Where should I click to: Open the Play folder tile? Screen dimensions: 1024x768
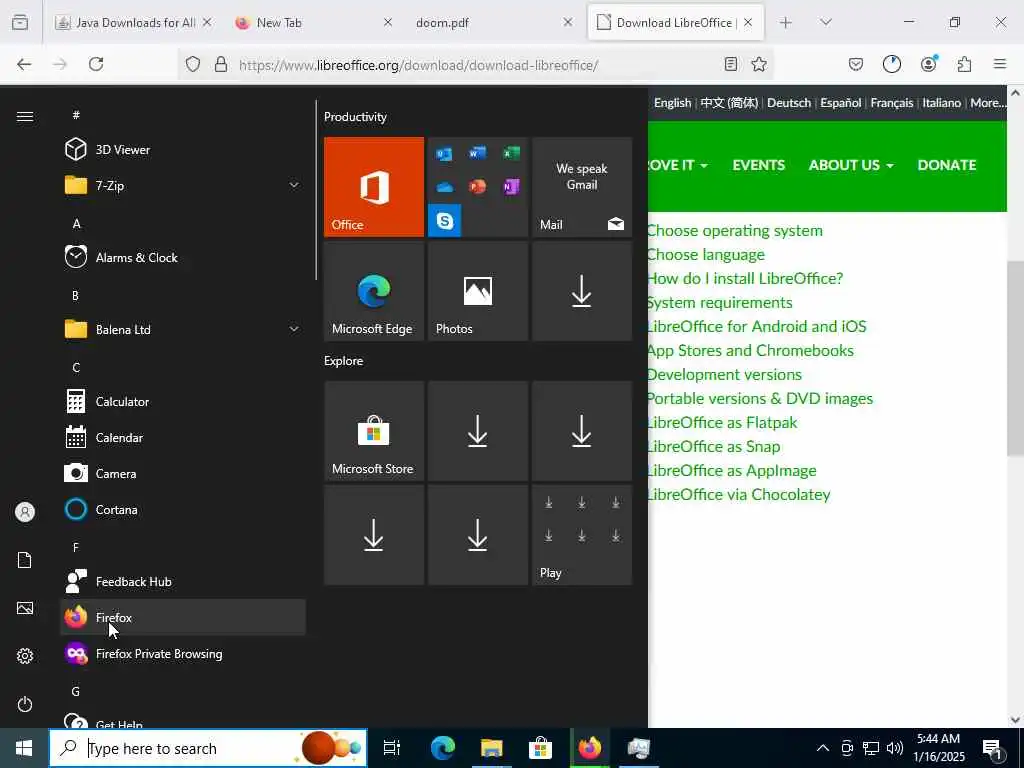(582, 535)
